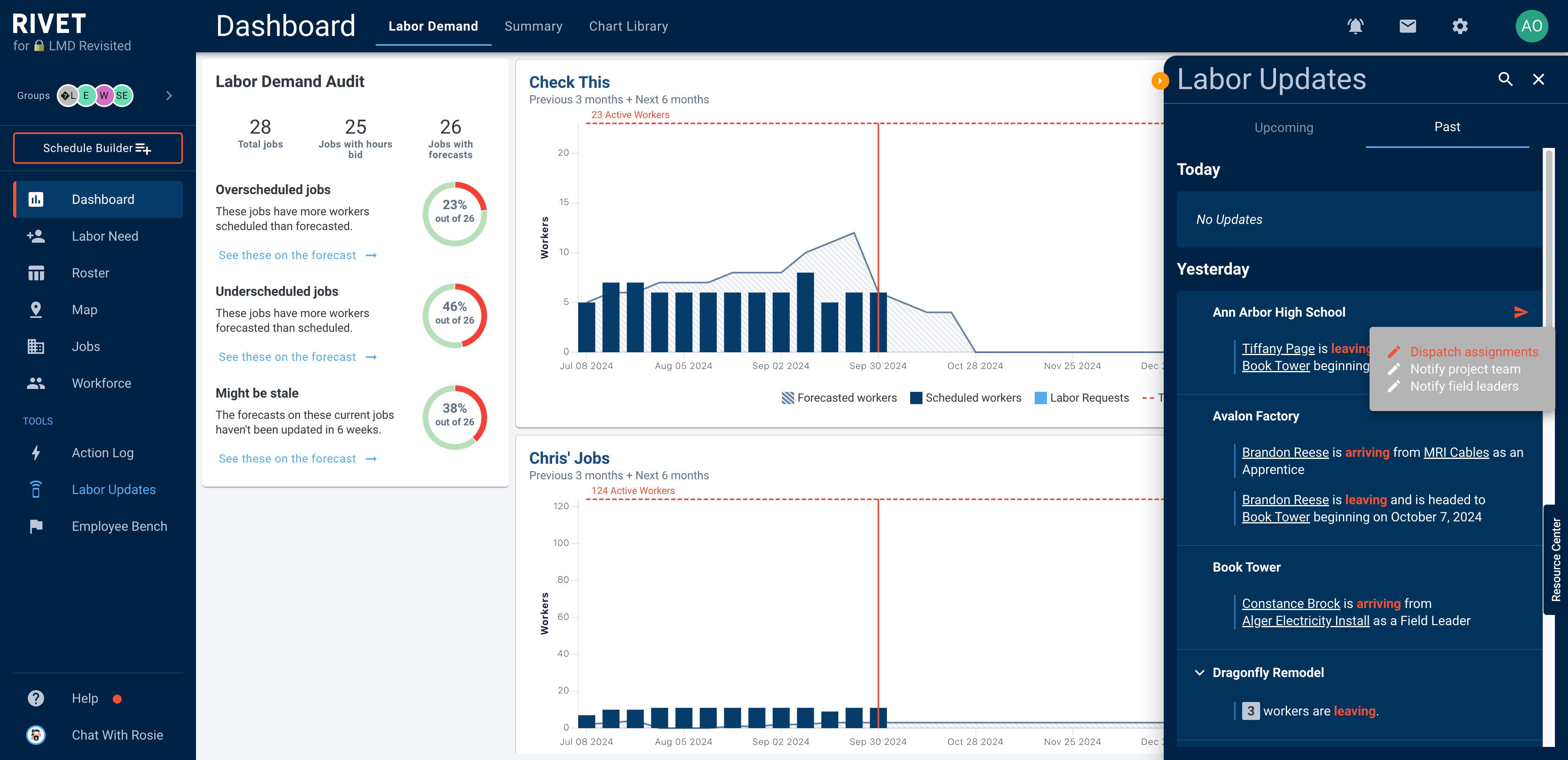Click the SE group badge
Viewport: 1568px width, 760px height.
pyautogui.click(x=122, y=96)
